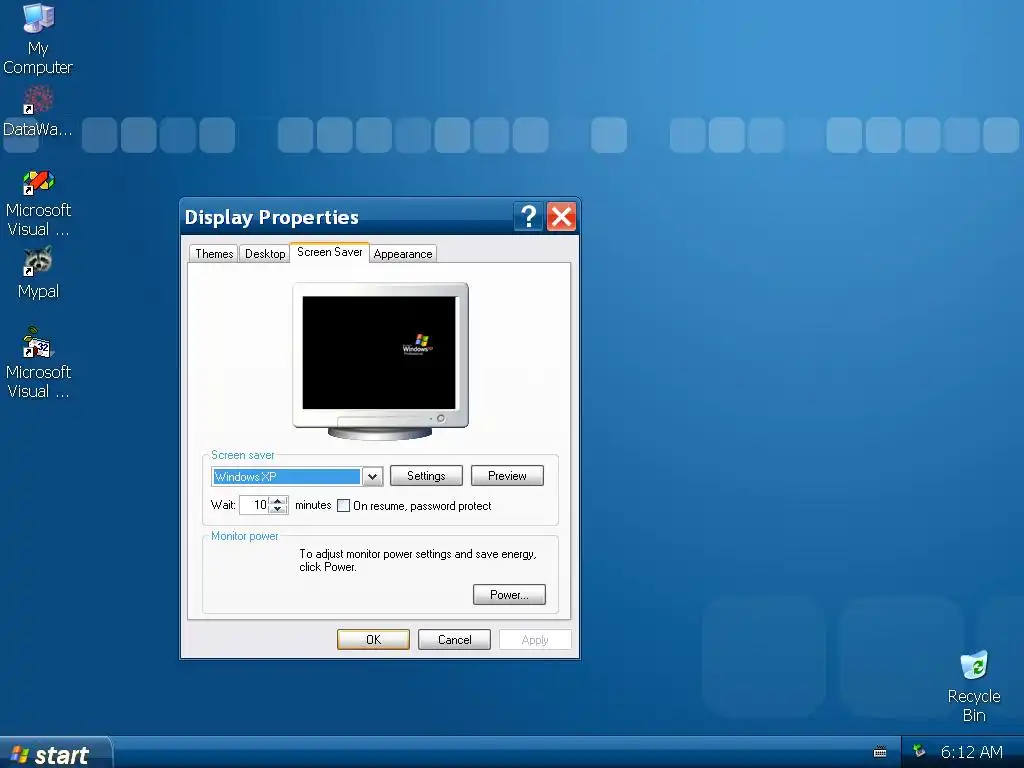Click the help question mark in Display Properties

(x=528, y=217)
